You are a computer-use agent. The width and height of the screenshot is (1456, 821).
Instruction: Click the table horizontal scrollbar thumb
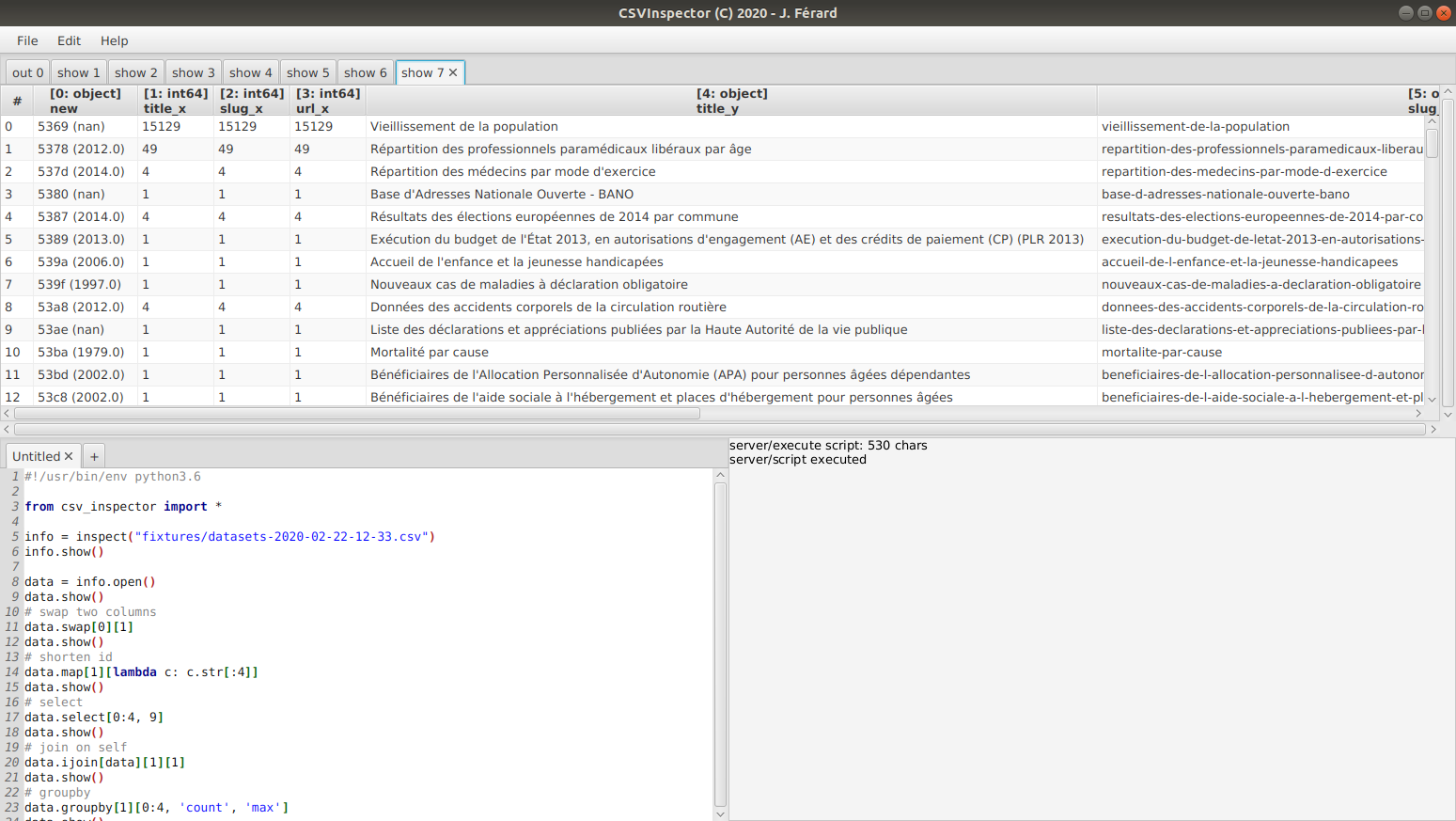coord(357,413)
